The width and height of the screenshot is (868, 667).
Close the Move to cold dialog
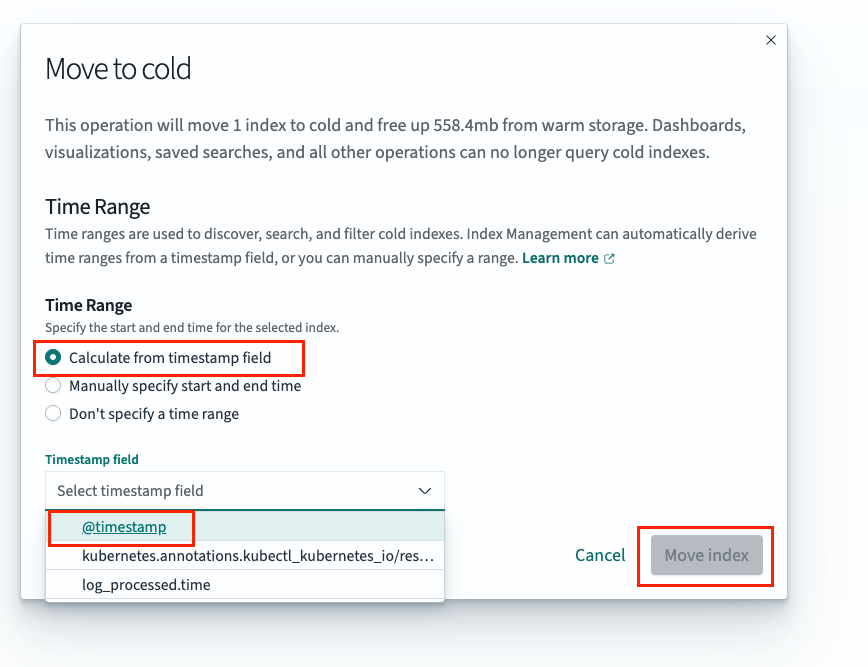771,40
